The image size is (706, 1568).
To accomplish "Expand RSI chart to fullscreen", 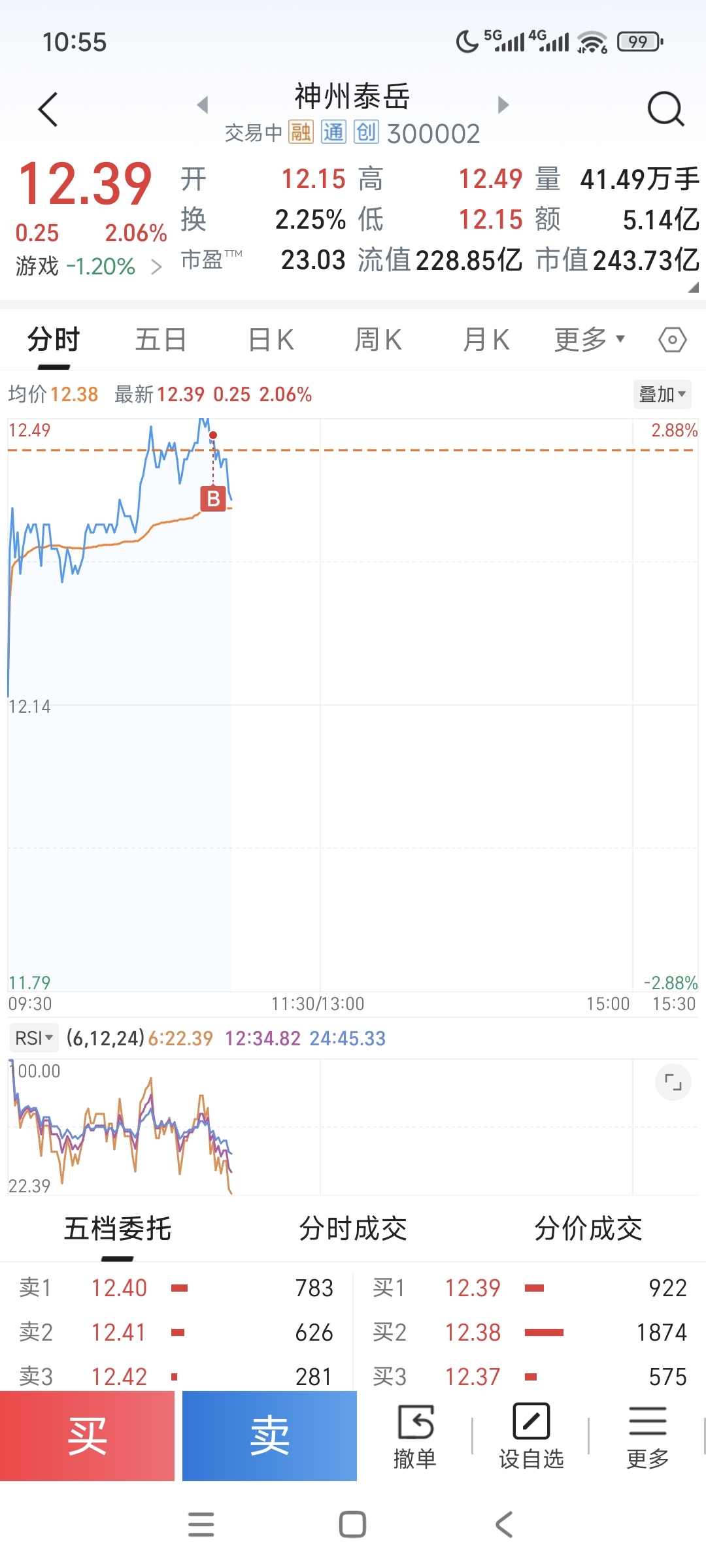I will click(x=673, y=1083).
